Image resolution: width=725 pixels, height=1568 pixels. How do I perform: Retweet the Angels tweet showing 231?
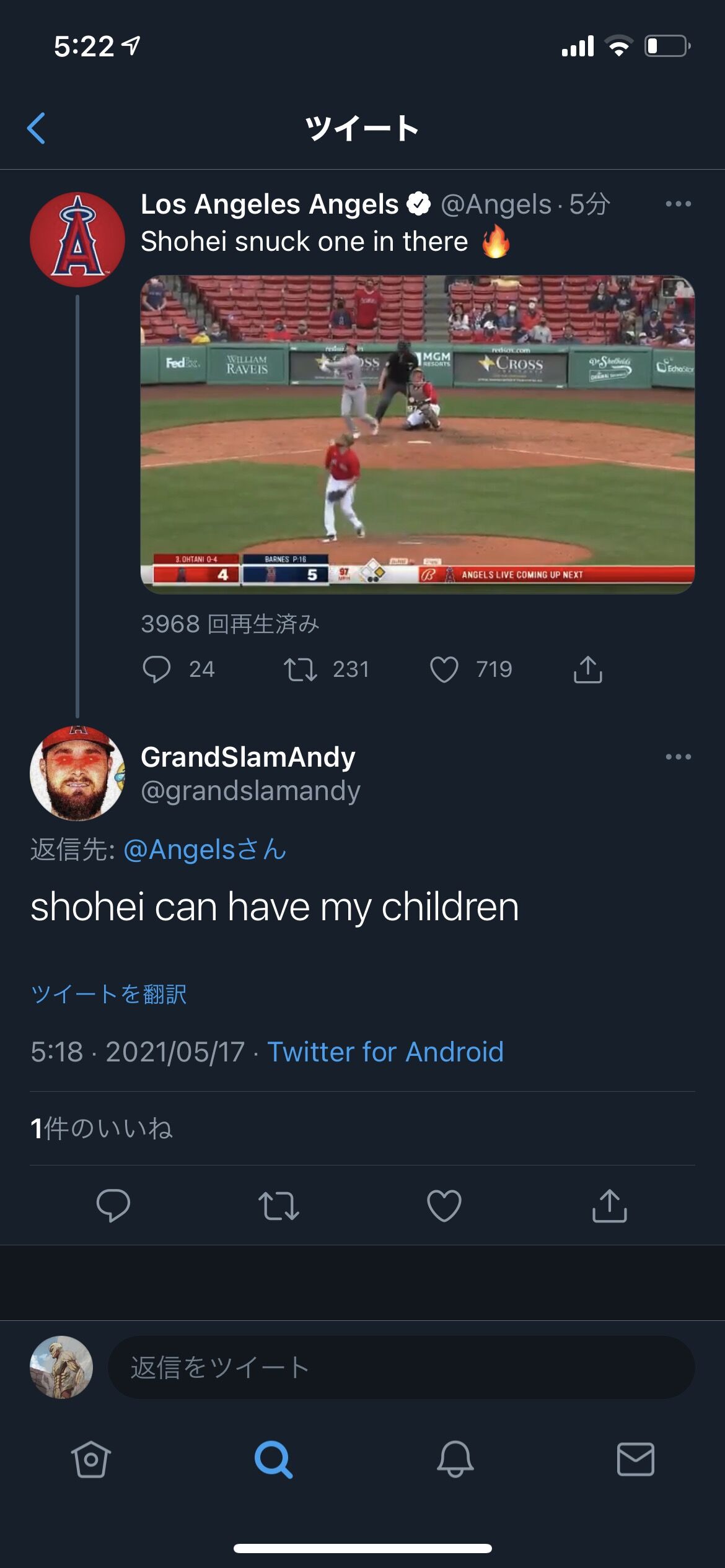pyautogui.click(x=301, y=669)
